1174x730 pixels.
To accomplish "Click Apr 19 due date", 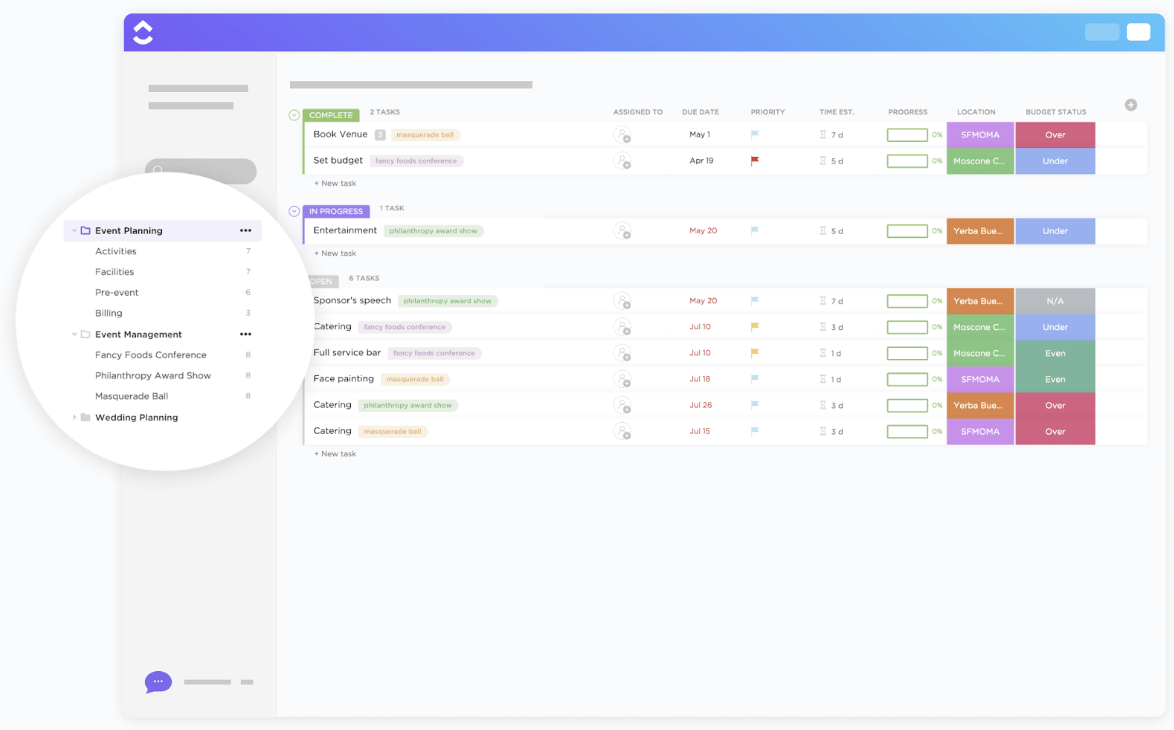I will [701, 161].
